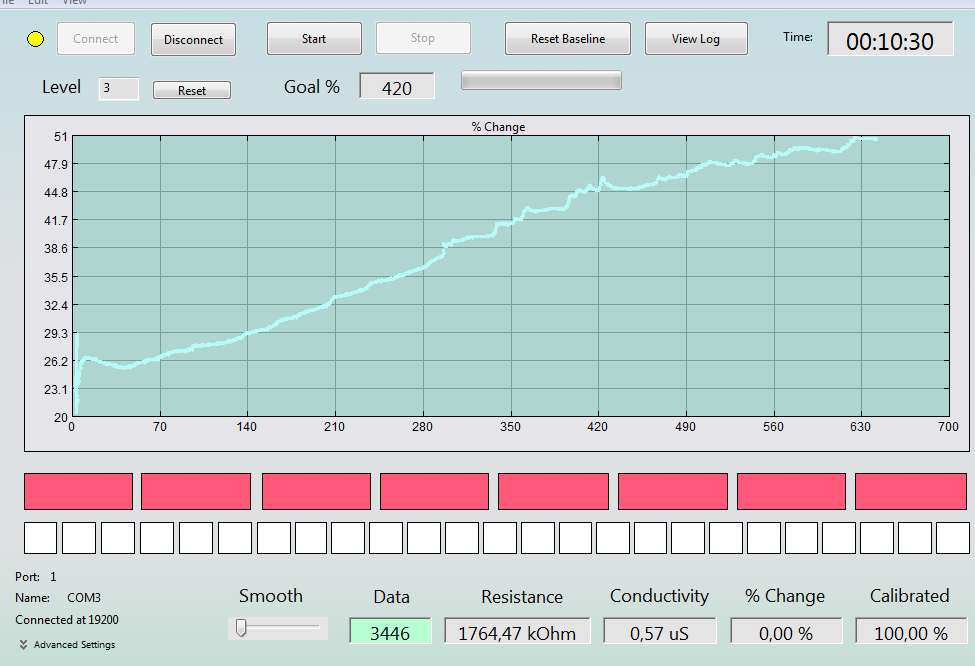Click the green Data field showing 3446
The height and width of the screenshot is (666, 975).
pos(390,631)
